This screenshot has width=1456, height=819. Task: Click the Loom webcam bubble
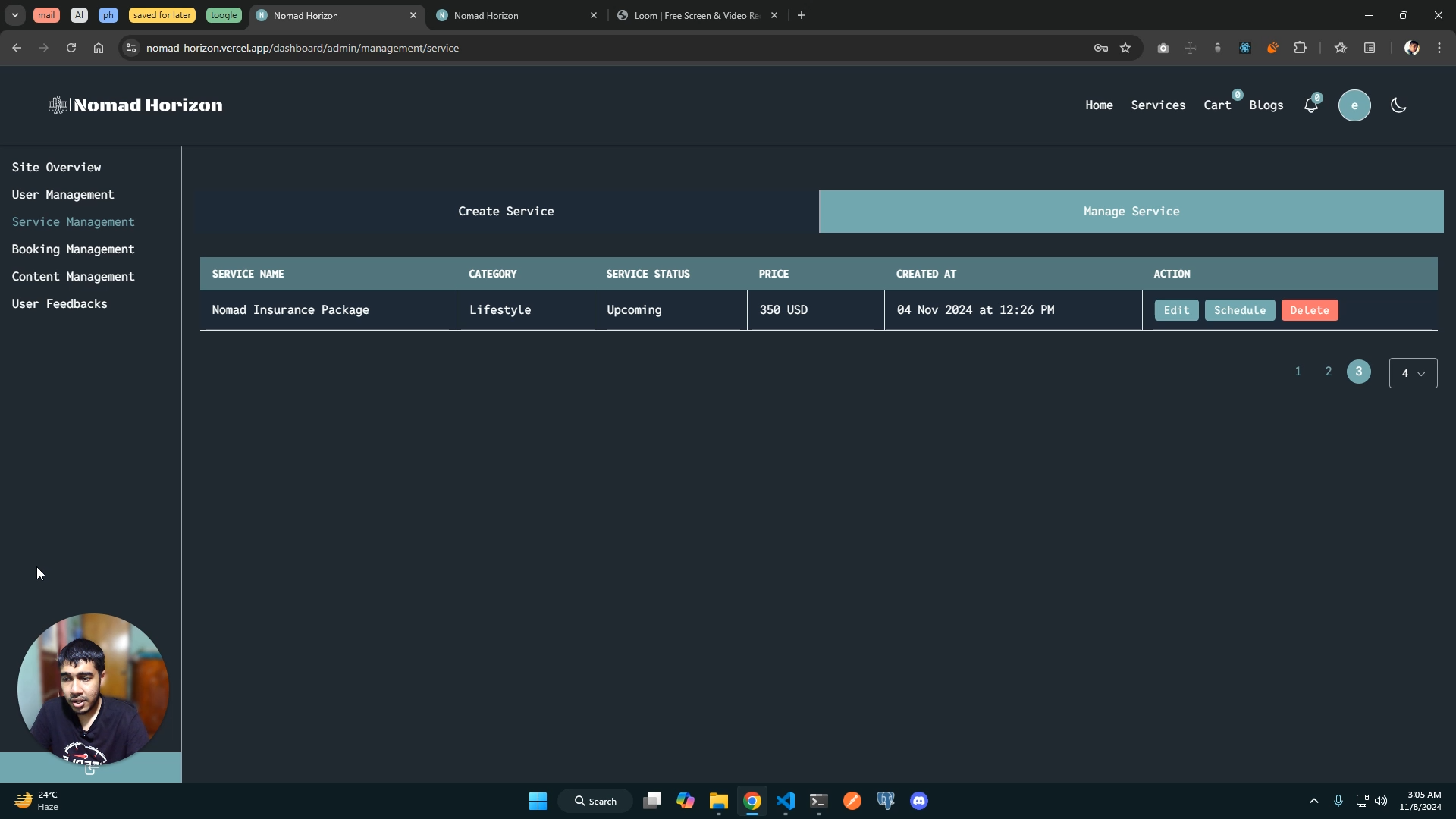93,689
